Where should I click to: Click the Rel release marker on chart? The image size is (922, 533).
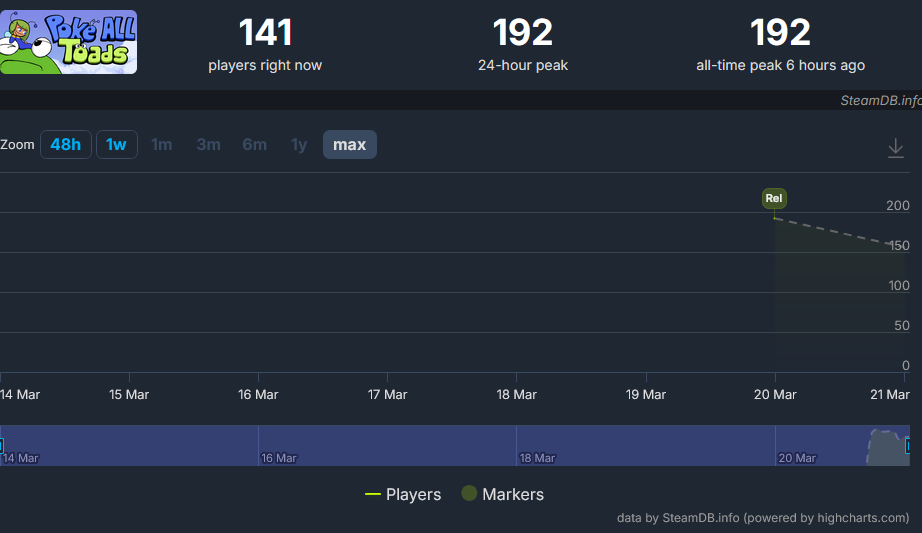[x=774, y=198]
